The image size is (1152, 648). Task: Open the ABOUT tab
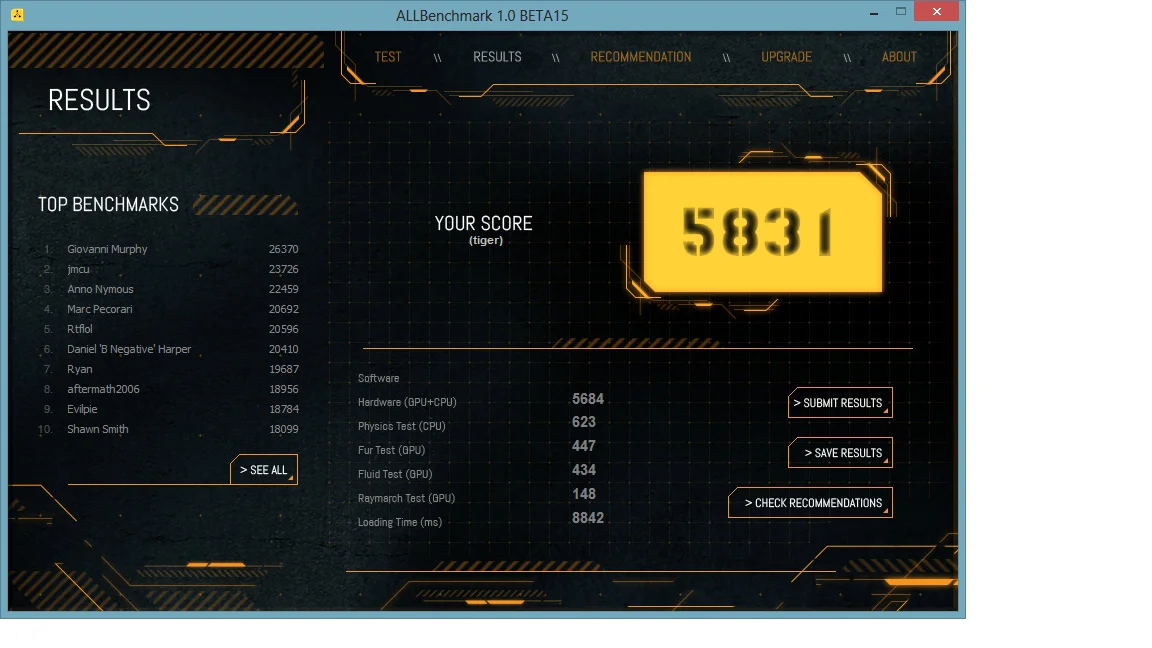tap(899, 57)
